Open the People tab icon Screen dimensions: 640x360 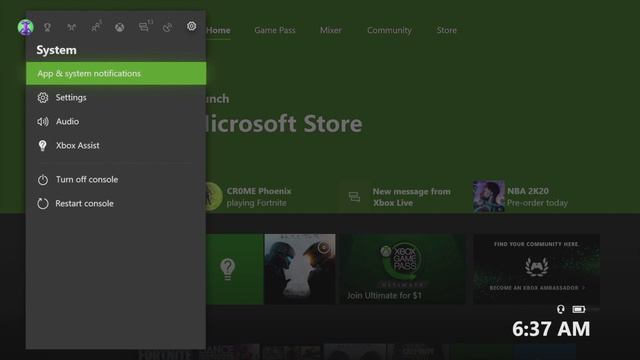pyautogui.click(x=96, y=27)
